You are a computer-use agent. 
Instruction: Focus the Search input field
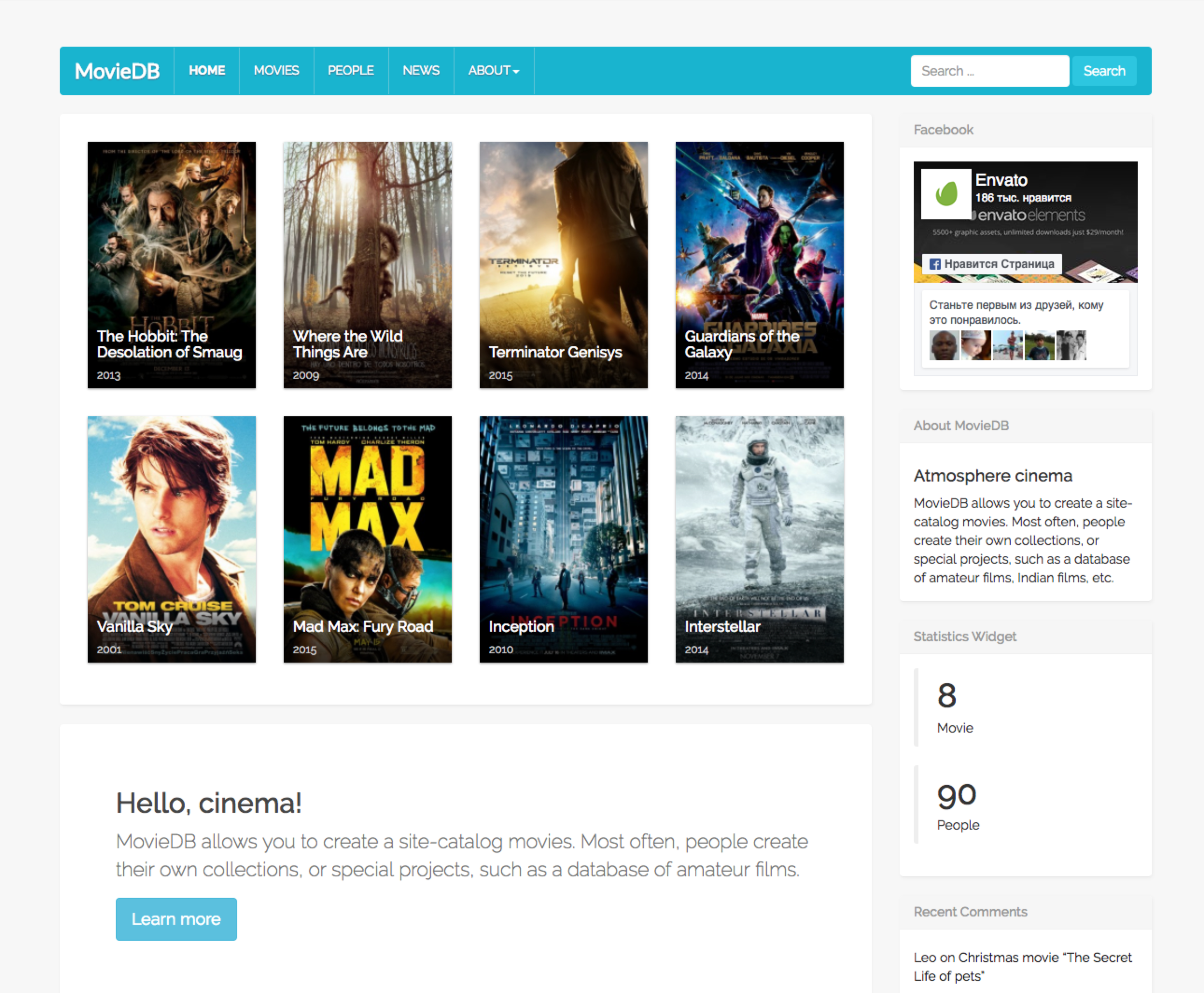(x=989, y=71)
